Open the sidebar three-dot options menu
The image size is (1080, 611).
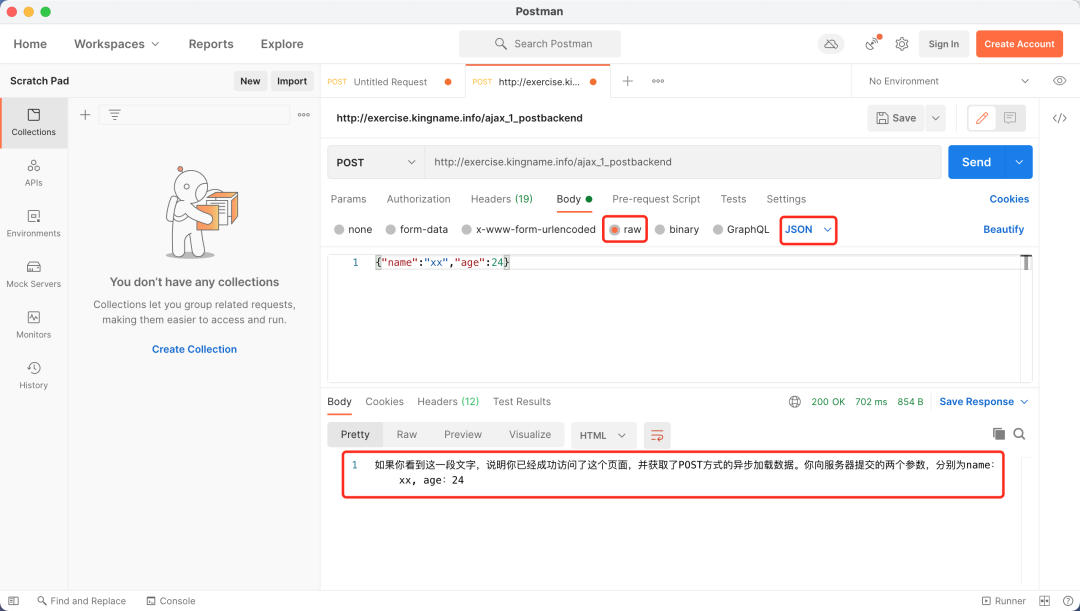304,115
